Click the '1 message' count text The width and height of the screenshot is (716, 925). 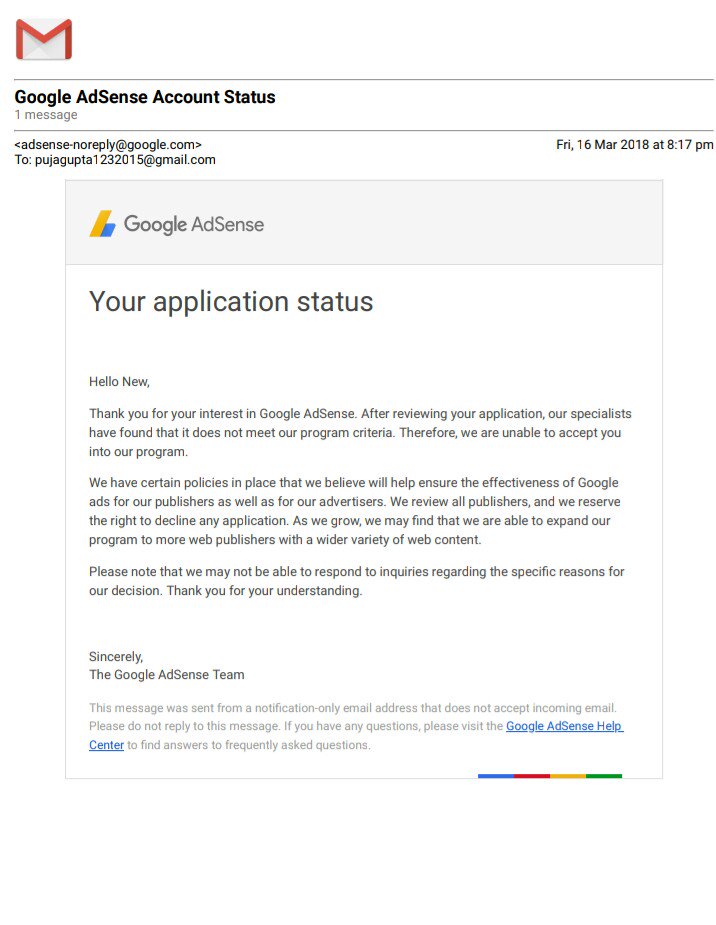point(46,115)
